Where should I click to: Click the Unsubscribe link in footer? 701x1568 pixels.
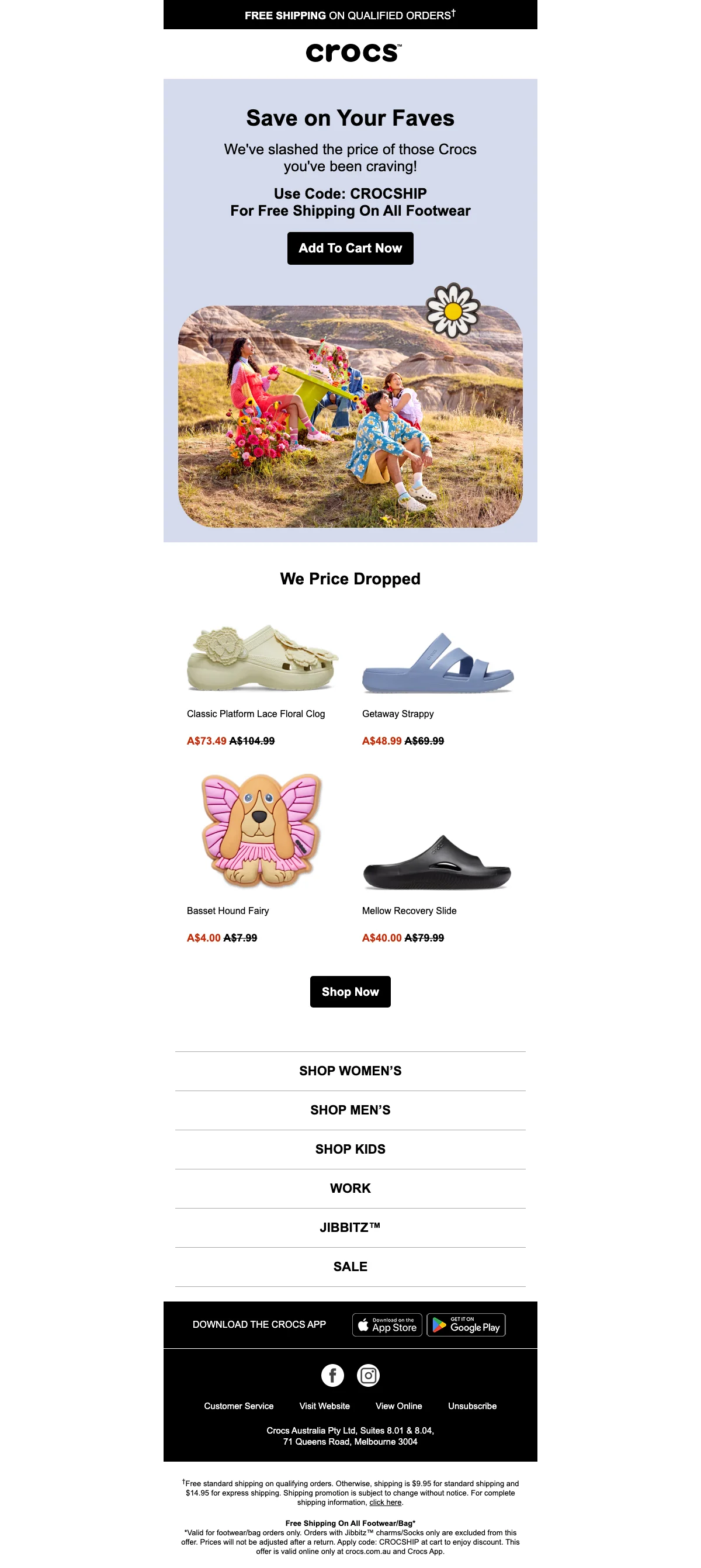point(472,1406)
